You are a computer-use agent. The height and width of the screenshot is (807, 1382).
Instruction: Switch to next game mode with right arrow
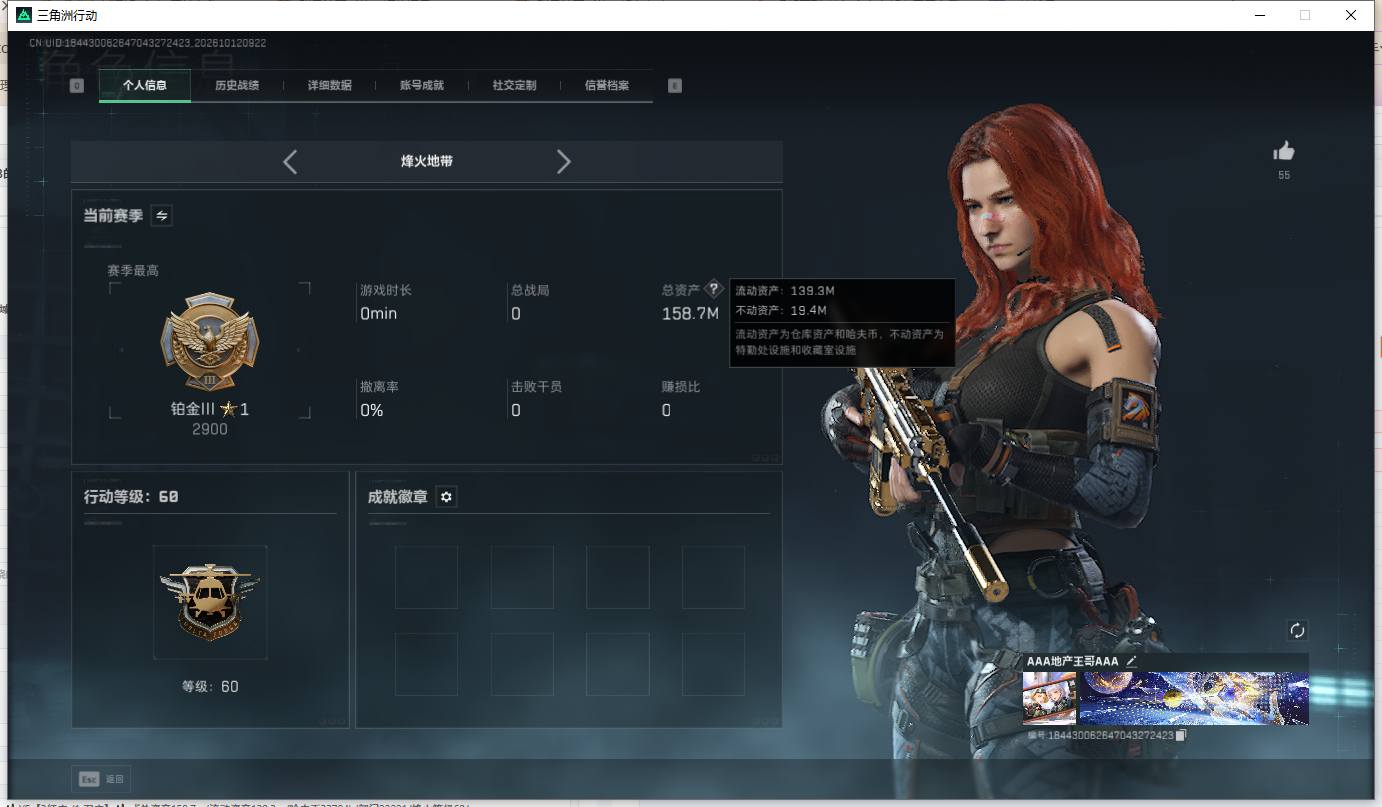(x=564, y=162)
